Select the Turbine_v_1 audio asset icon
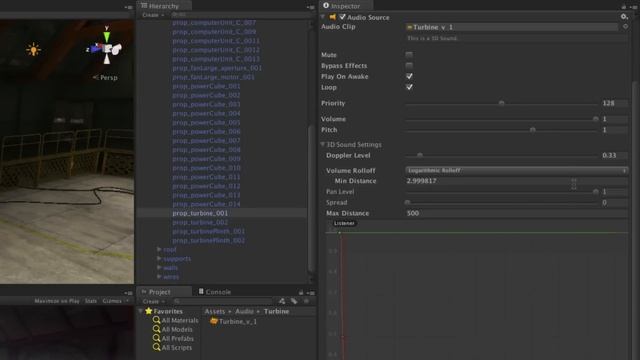The width and height of the screenshot is (640, 360). point(213,321)
